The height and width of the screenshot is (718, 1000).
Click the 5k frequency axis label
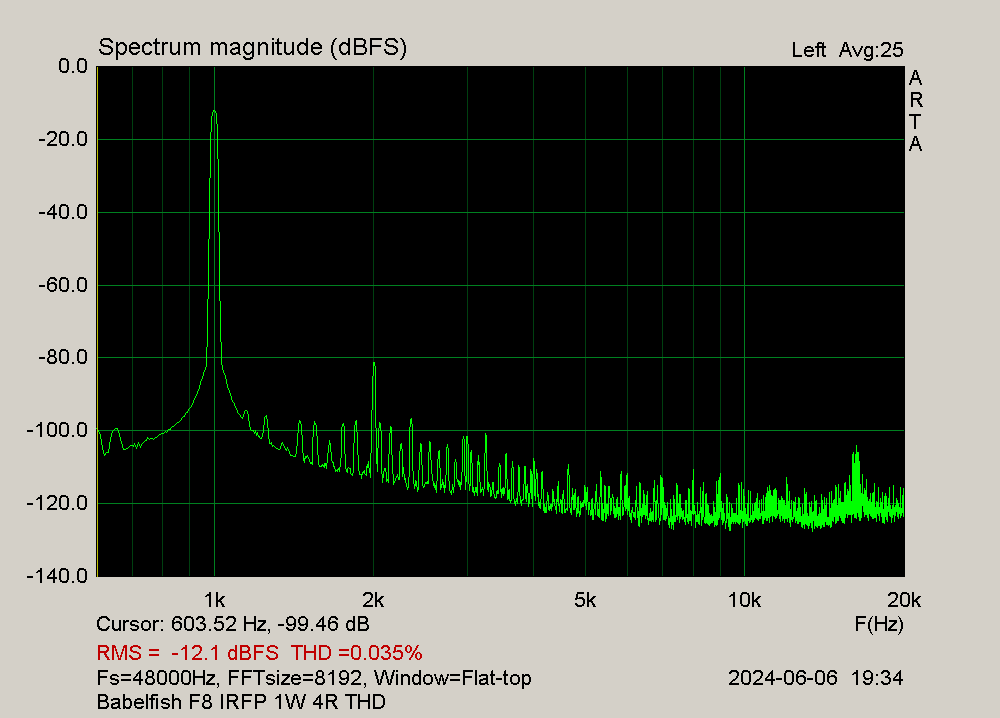[x=585, y=600]
